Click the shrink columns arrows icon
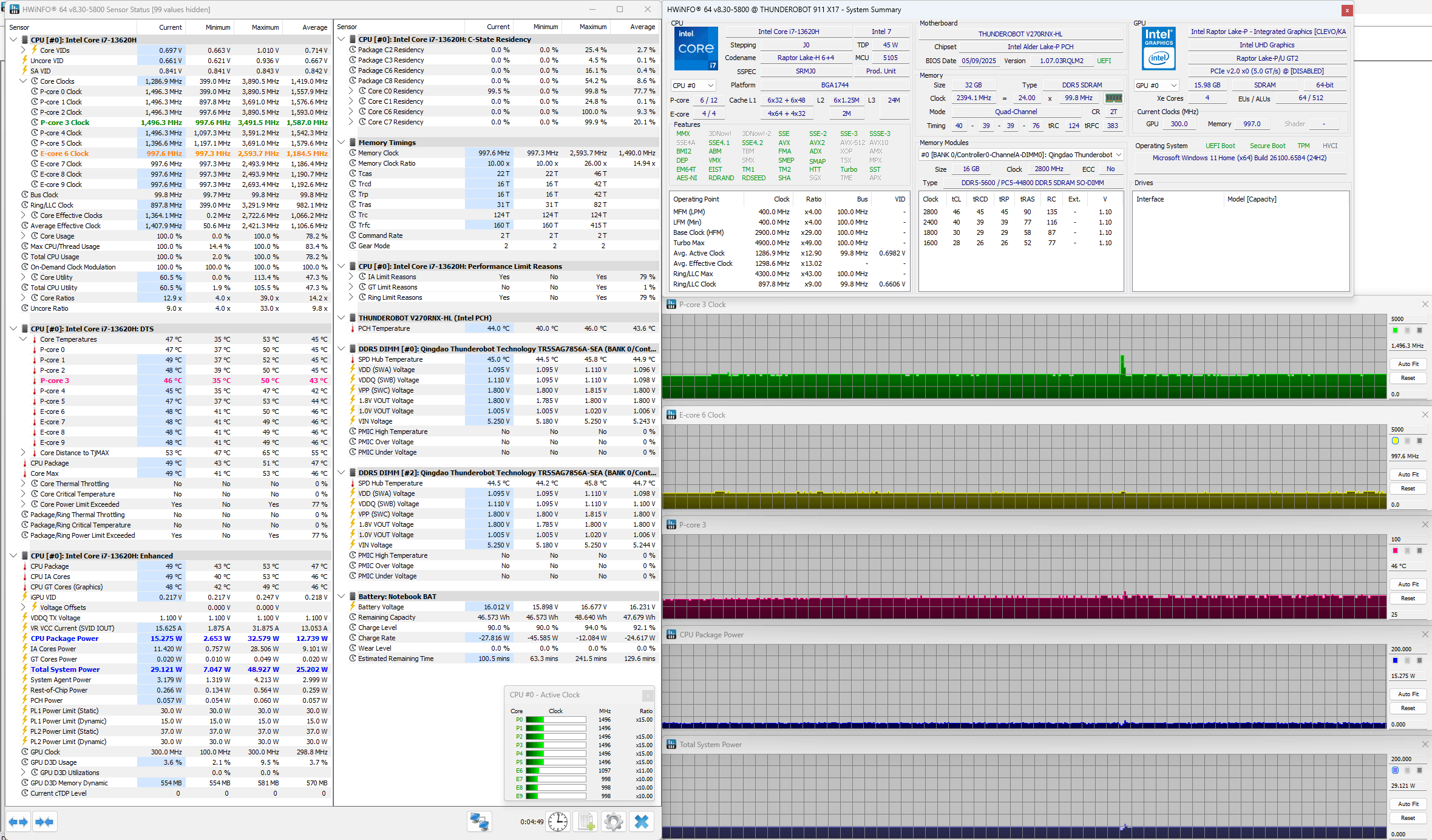 [44, 822]
